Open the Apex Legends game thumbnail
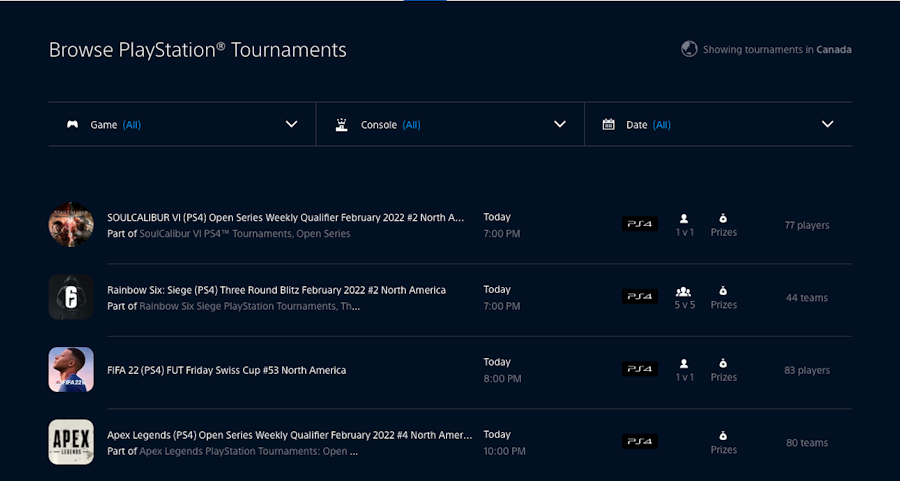The image size is (900, 481). click(x=71, y=442)
